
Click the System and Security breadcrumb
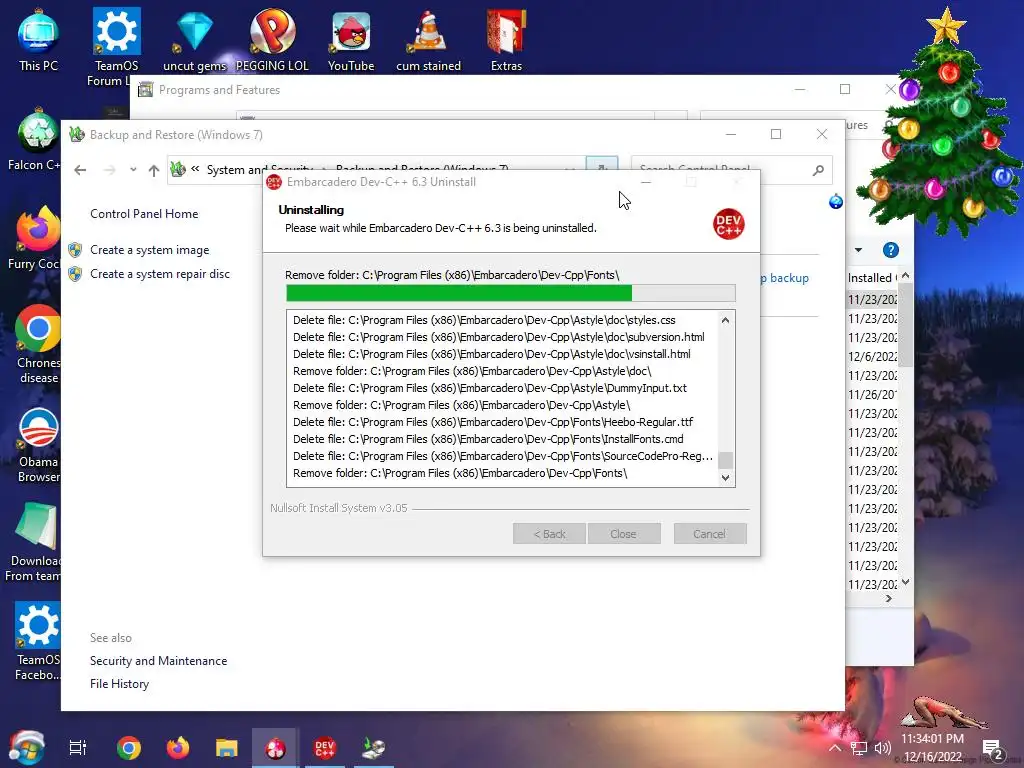point(259,169)
